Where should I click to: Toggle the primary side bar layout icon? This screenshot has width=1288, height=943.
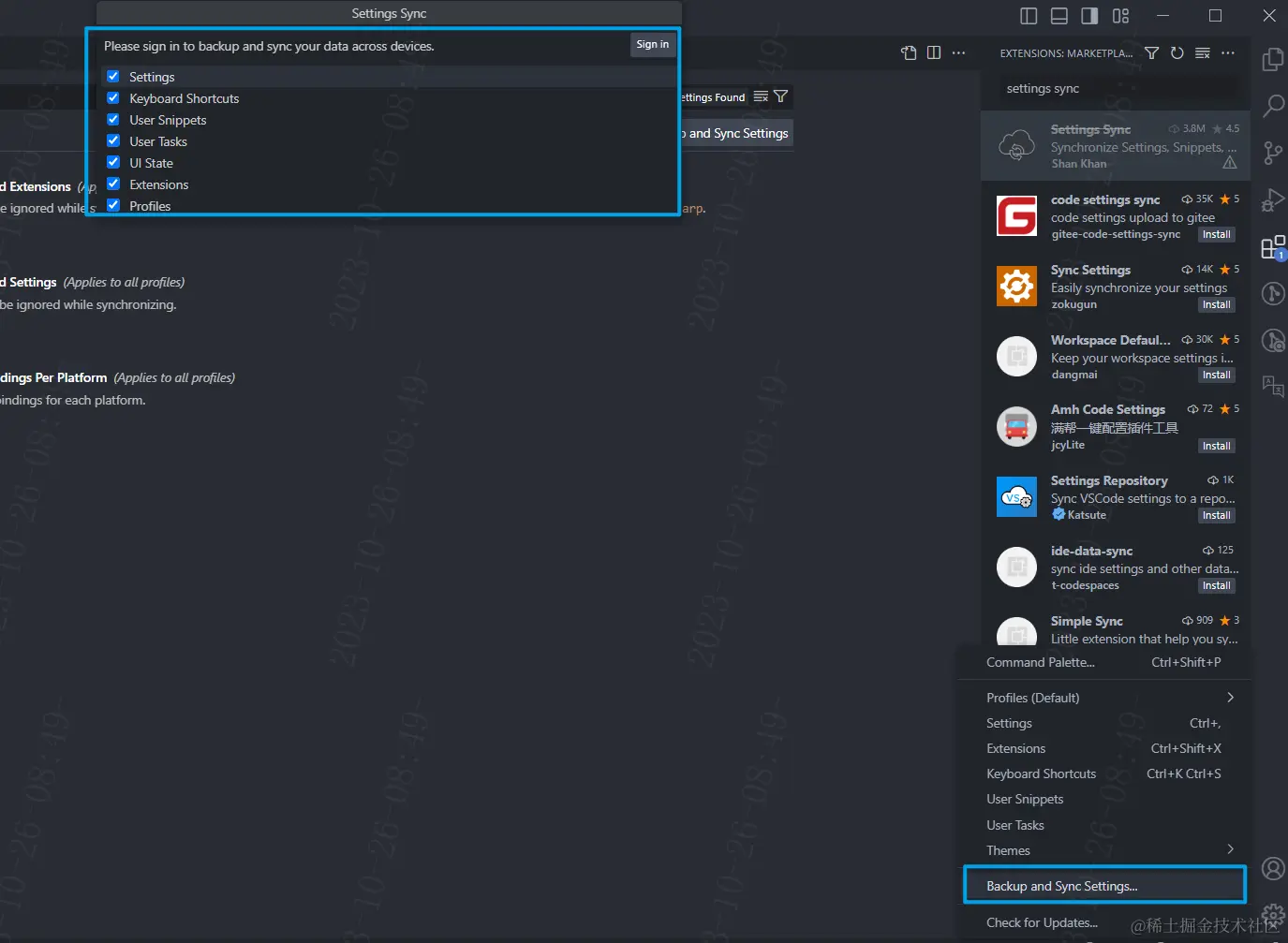1029,16
